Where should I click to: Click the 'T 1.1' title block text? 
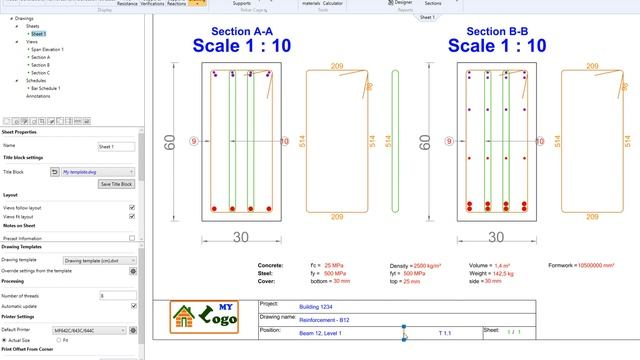pyautogui.click(x=445, y=333)
